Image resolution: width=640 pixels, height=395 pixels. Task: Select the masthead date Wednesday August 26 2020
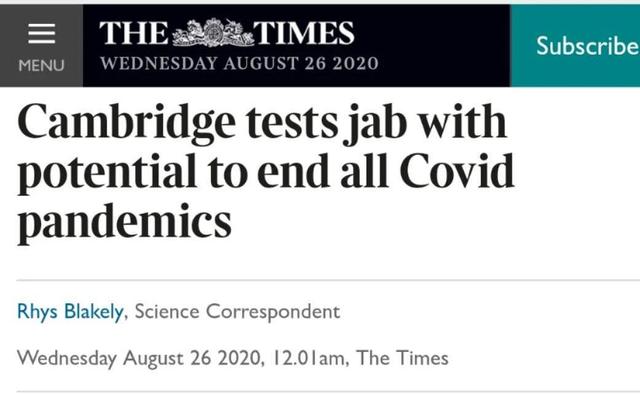point(239,63)
